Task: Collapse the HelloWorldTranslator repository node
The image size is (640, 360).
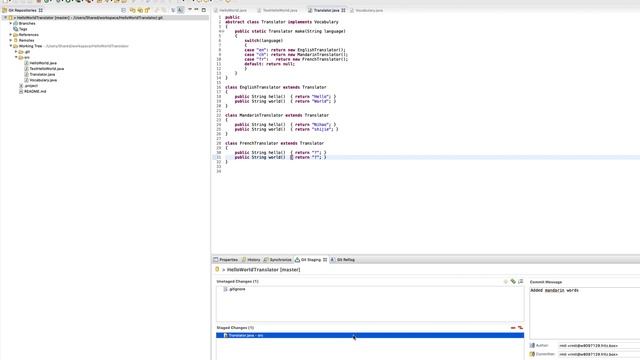Action: [5, 18]
